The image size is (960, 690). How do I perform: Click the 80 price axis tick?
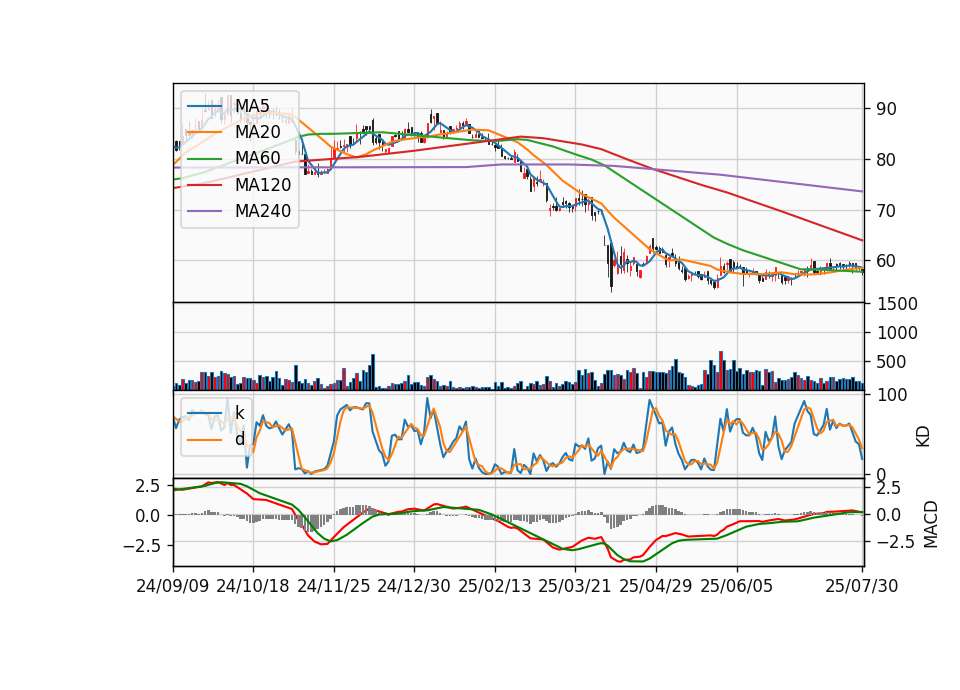click(x=887, y=160)
